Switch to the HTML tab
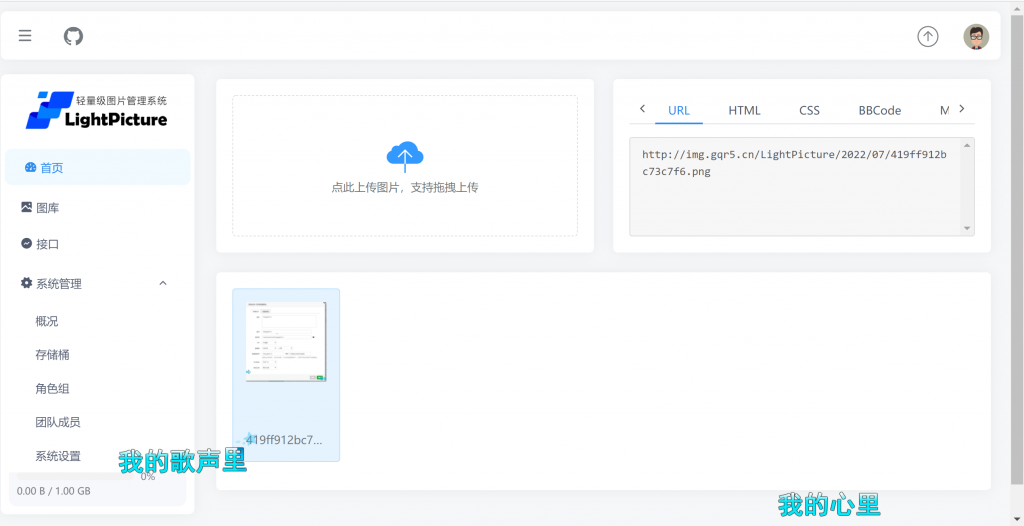This screenshot has height=526, width=1024. click(x=744, y=110)
